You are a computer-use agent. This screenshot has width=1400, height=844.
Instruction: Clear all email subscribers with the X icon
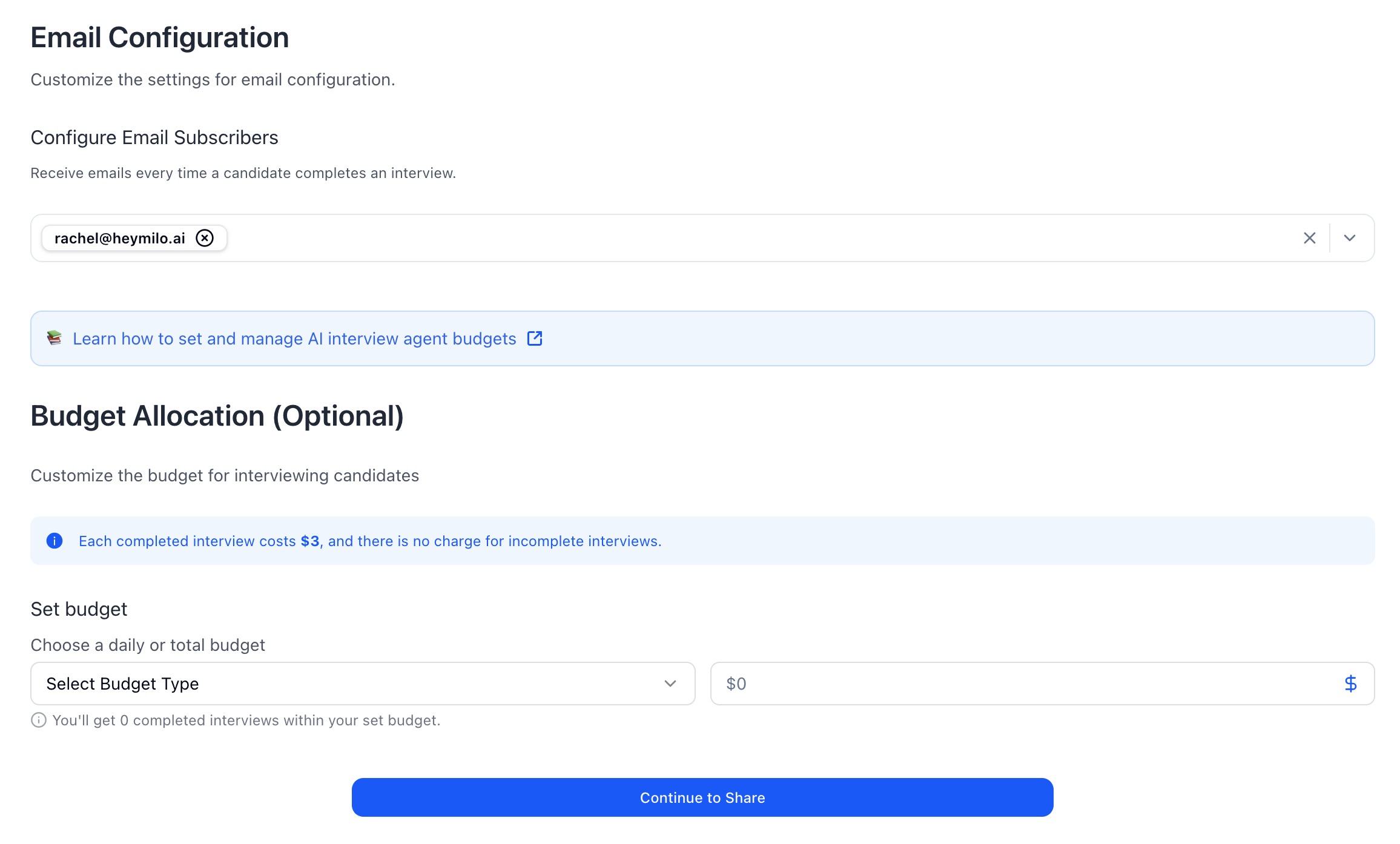click(x=1309, y=238)
